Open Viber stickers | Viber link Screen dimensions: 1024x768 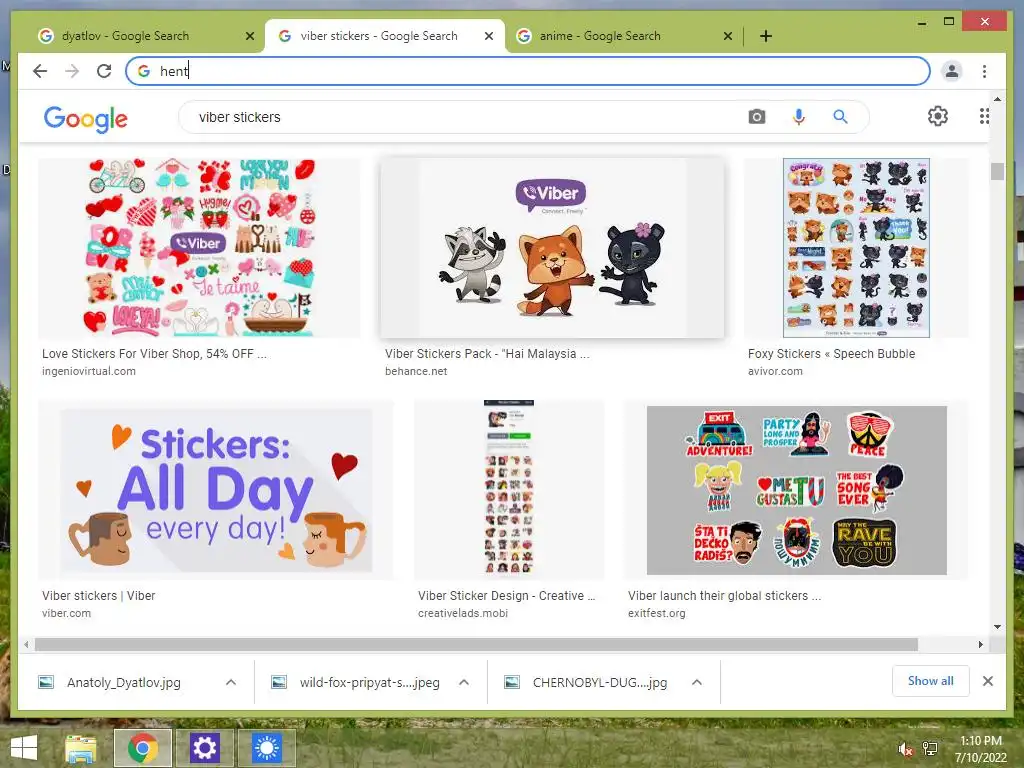(x=99, y=596)
